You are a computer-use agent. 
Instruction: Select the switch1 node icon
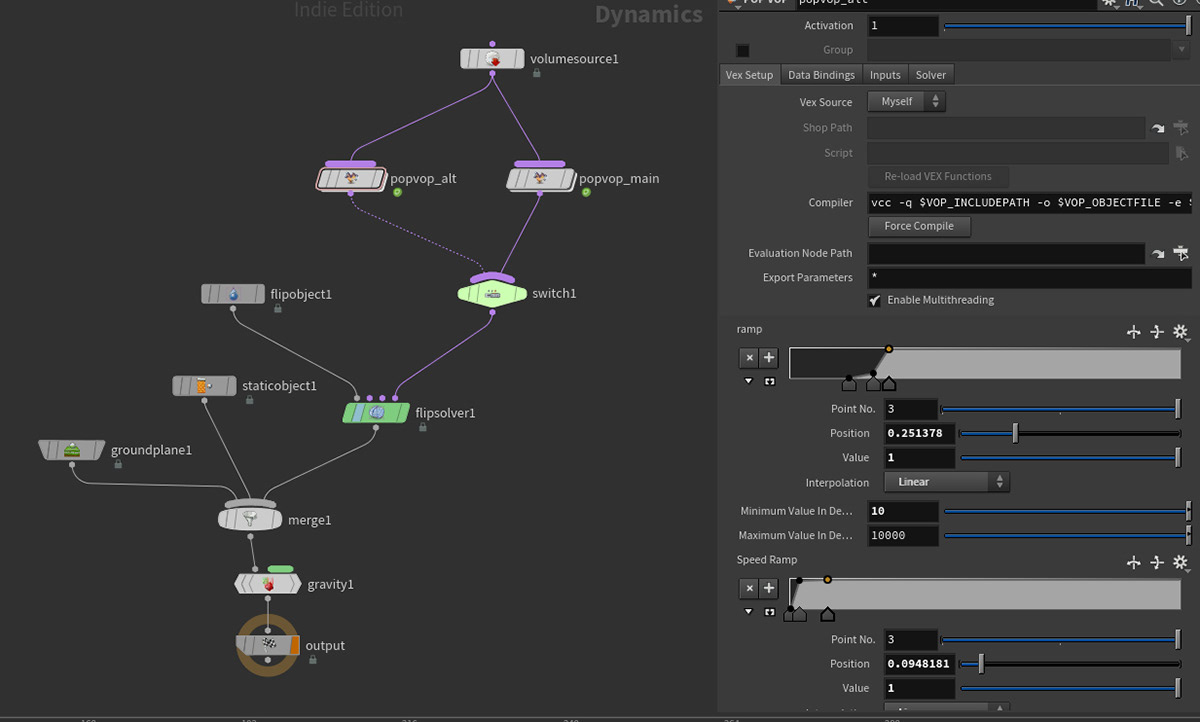point(491,293)
